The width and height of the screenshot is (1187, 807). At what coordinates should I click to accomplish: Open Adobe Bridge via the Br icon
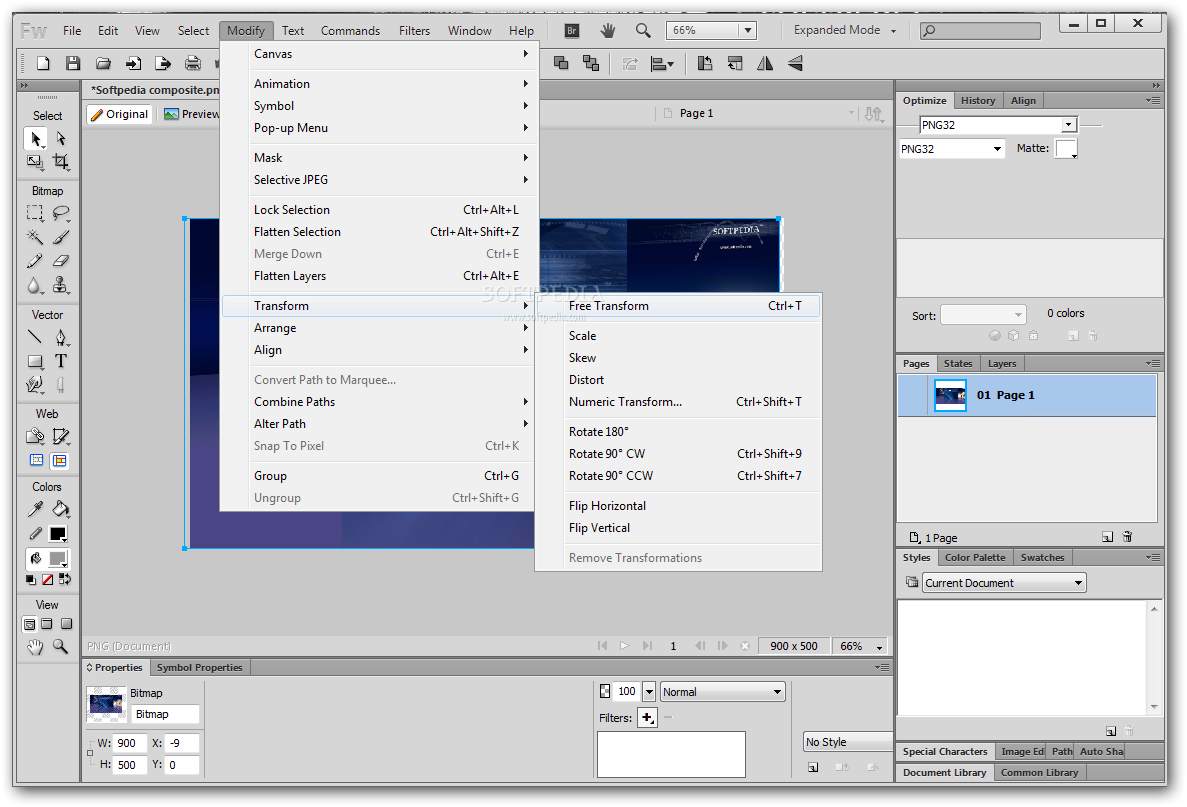[x=572, y=30]
